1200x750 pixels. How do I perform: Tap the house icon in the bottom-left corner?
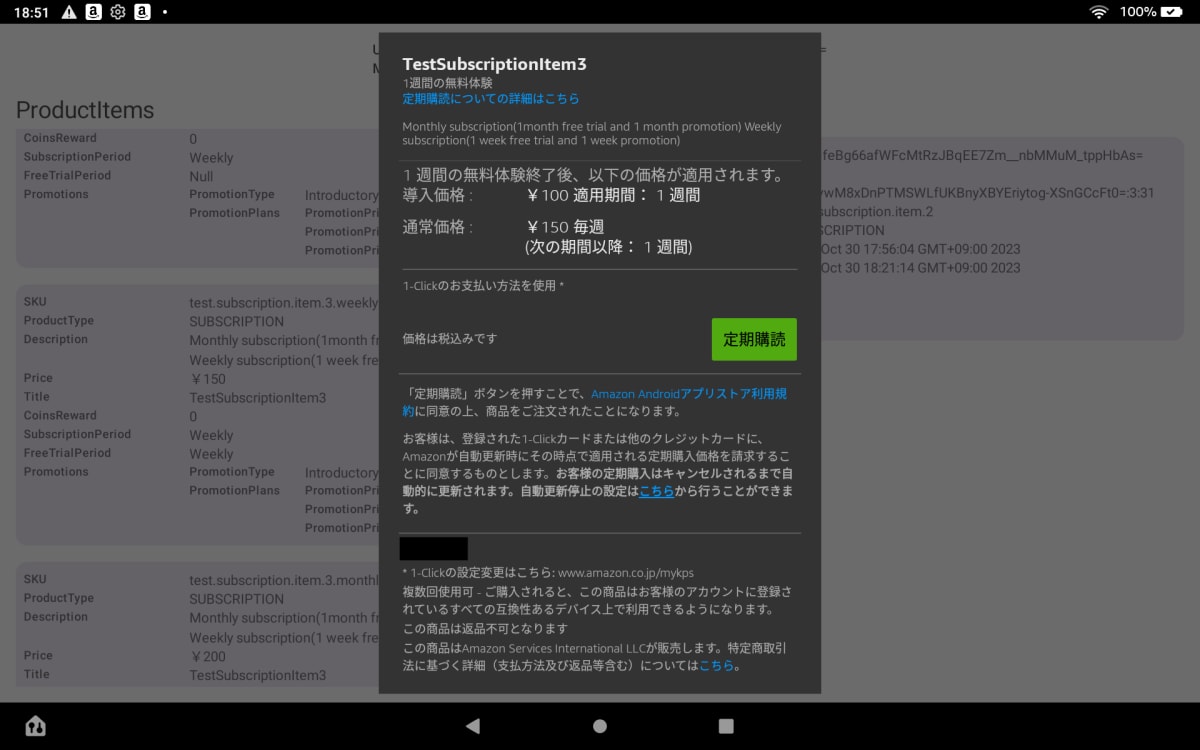tap(35, 726)
